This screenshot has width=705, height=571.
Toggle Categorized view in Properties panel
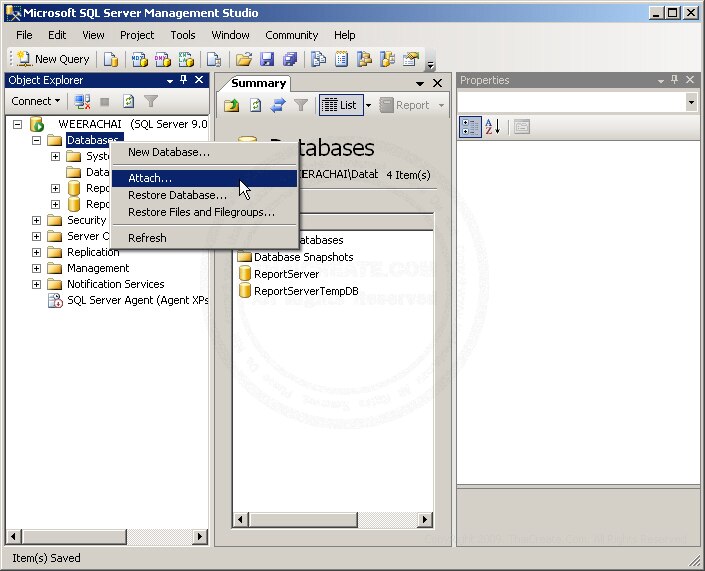[470, 127]
